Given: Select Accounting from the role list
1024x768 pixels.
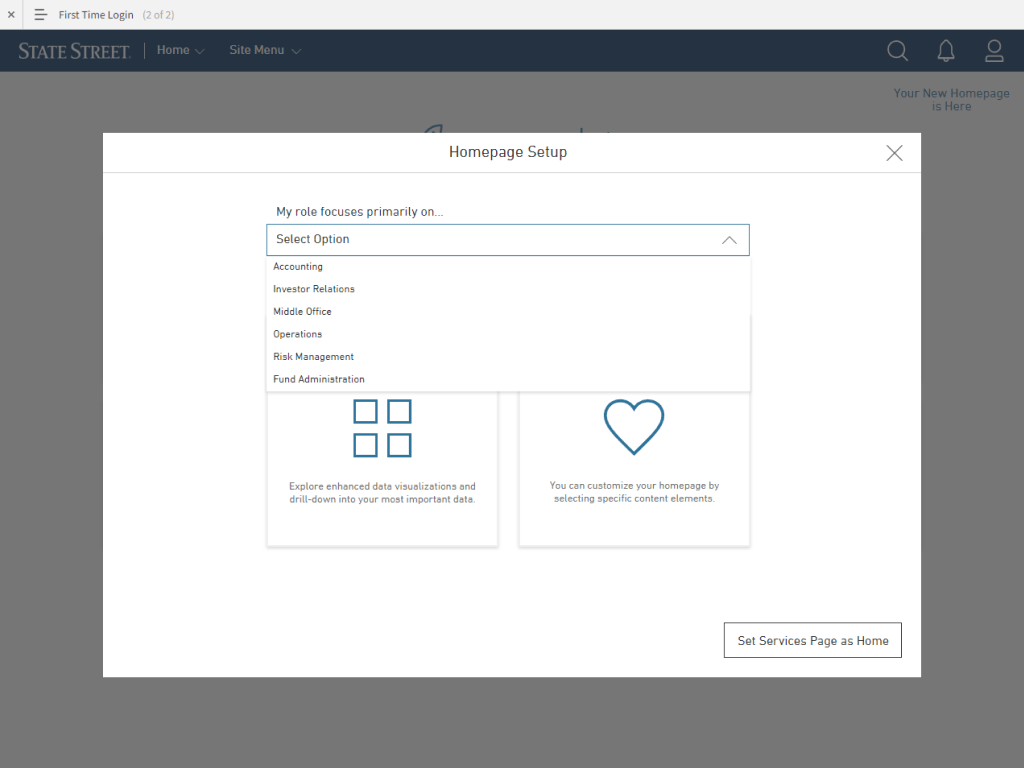Looking at the screenshot, I should click(298, 267).
